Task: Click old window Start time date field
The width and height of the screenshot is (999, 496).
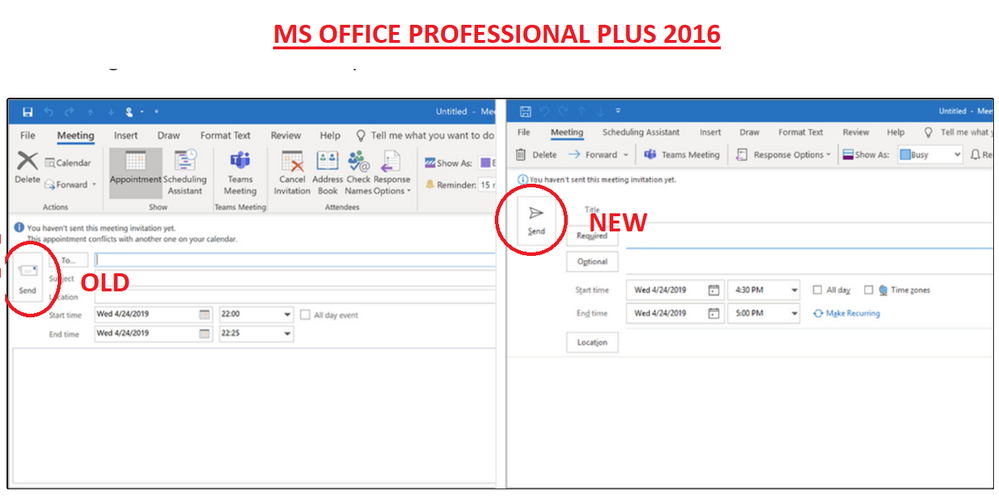Action: [153, 315]
